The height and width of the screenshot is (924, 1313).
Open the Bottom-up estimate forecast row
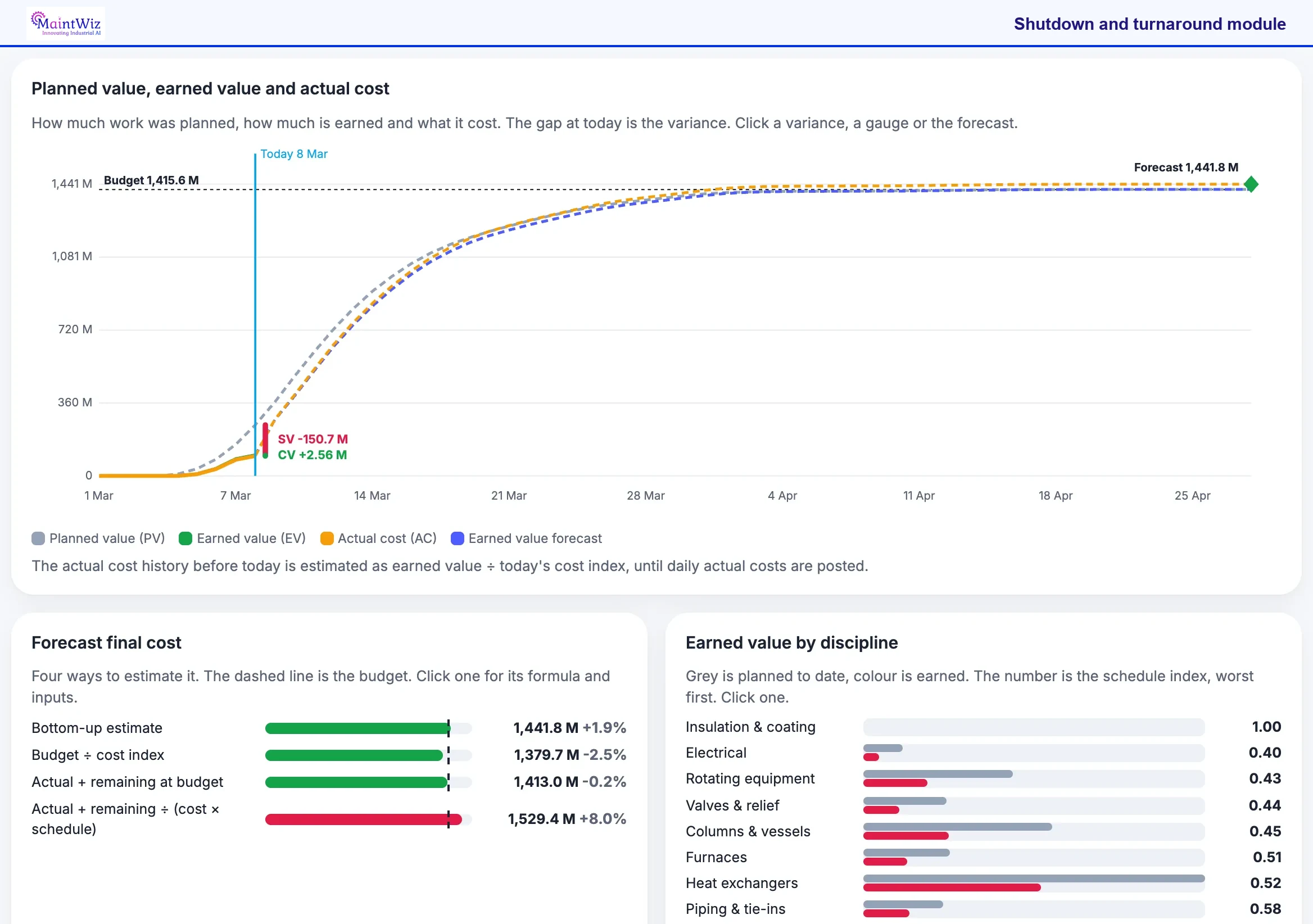(329, 728)
